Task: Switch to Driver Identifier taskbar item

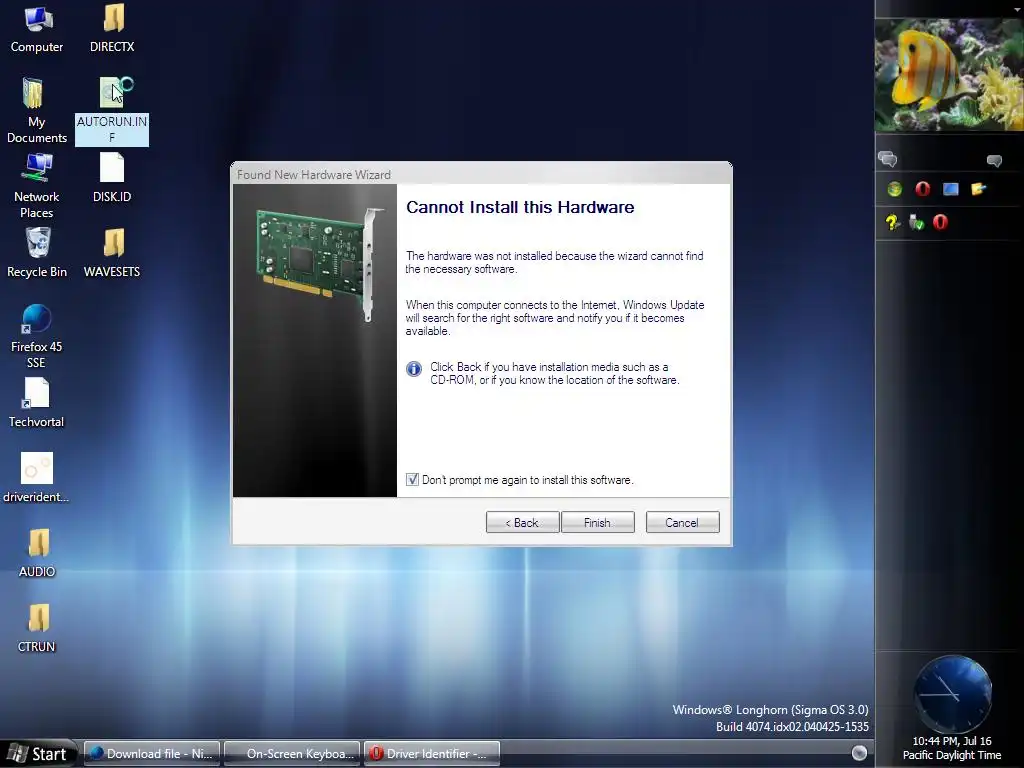Action: [x=432, y=754]
